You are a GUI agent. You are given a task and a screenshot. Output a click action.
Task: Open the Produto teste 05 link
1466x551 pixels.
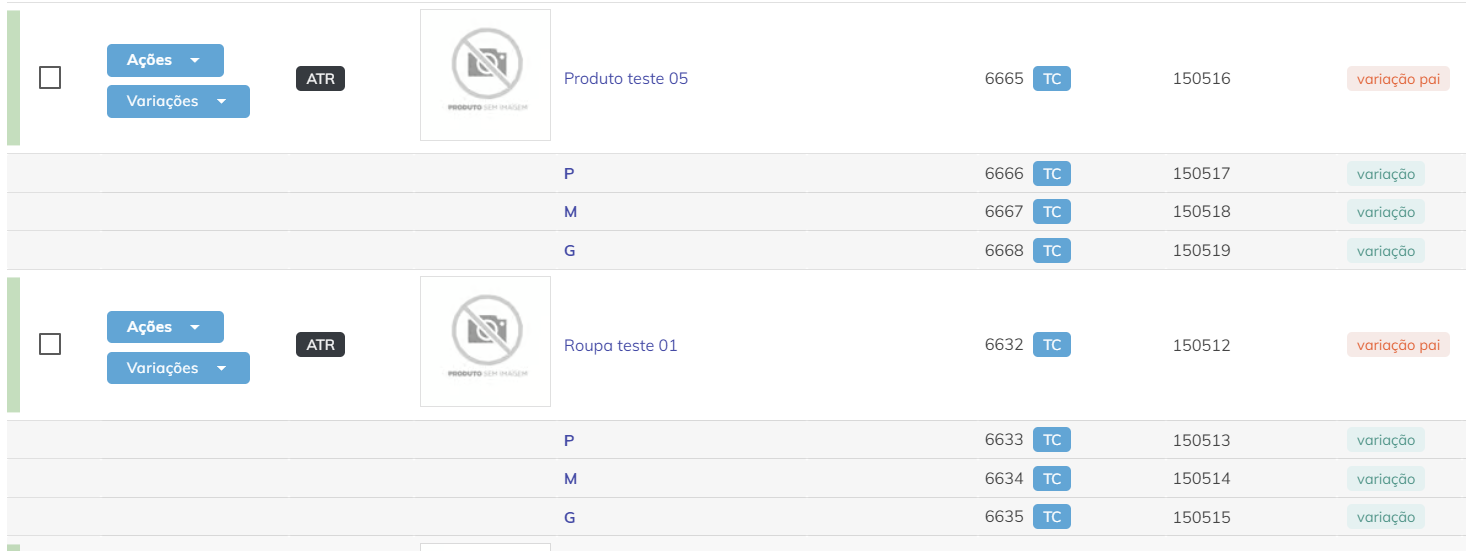click(626, 78)
